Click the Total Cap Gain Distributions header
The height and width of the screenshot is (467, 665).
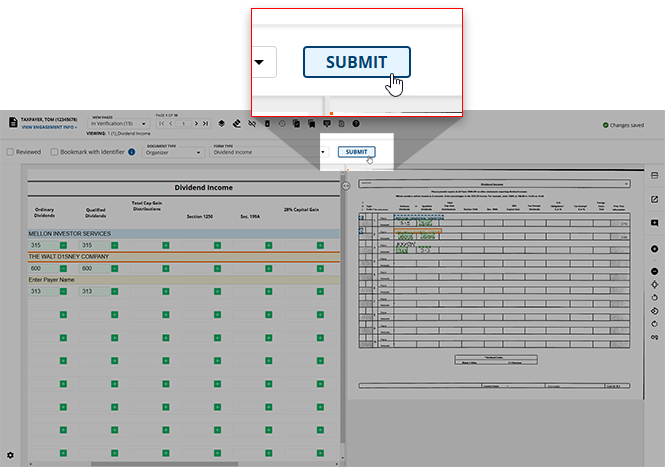point(147,206)
